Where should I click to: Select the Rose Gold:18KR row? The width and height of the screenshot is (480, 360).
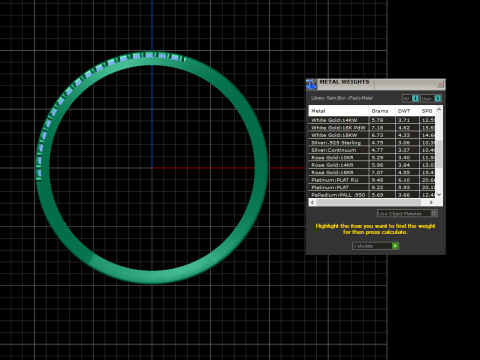tap(372, 173)
